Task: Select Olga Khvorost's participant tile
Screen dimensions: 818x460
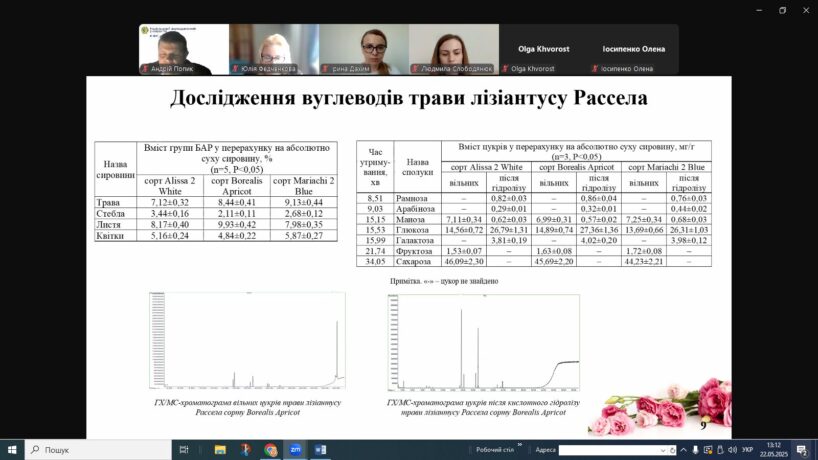Action: (x=542, y=50)
